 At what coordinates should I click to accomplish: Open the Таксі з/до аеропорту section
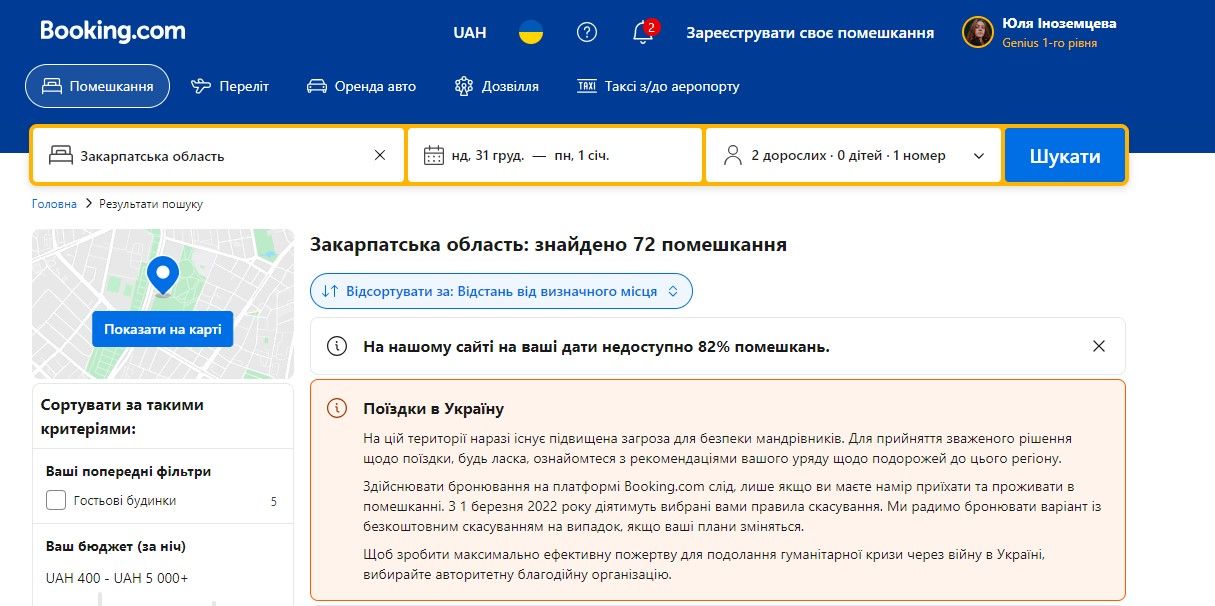(x=657, y=86)
